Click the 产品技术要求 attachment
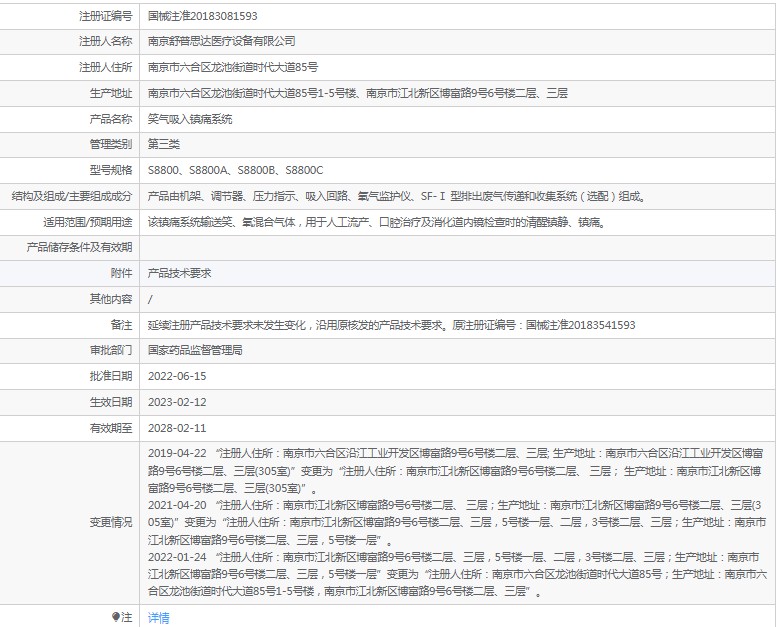Image resolution: width=779 pixels, height=627 pixels. [179, 273]
